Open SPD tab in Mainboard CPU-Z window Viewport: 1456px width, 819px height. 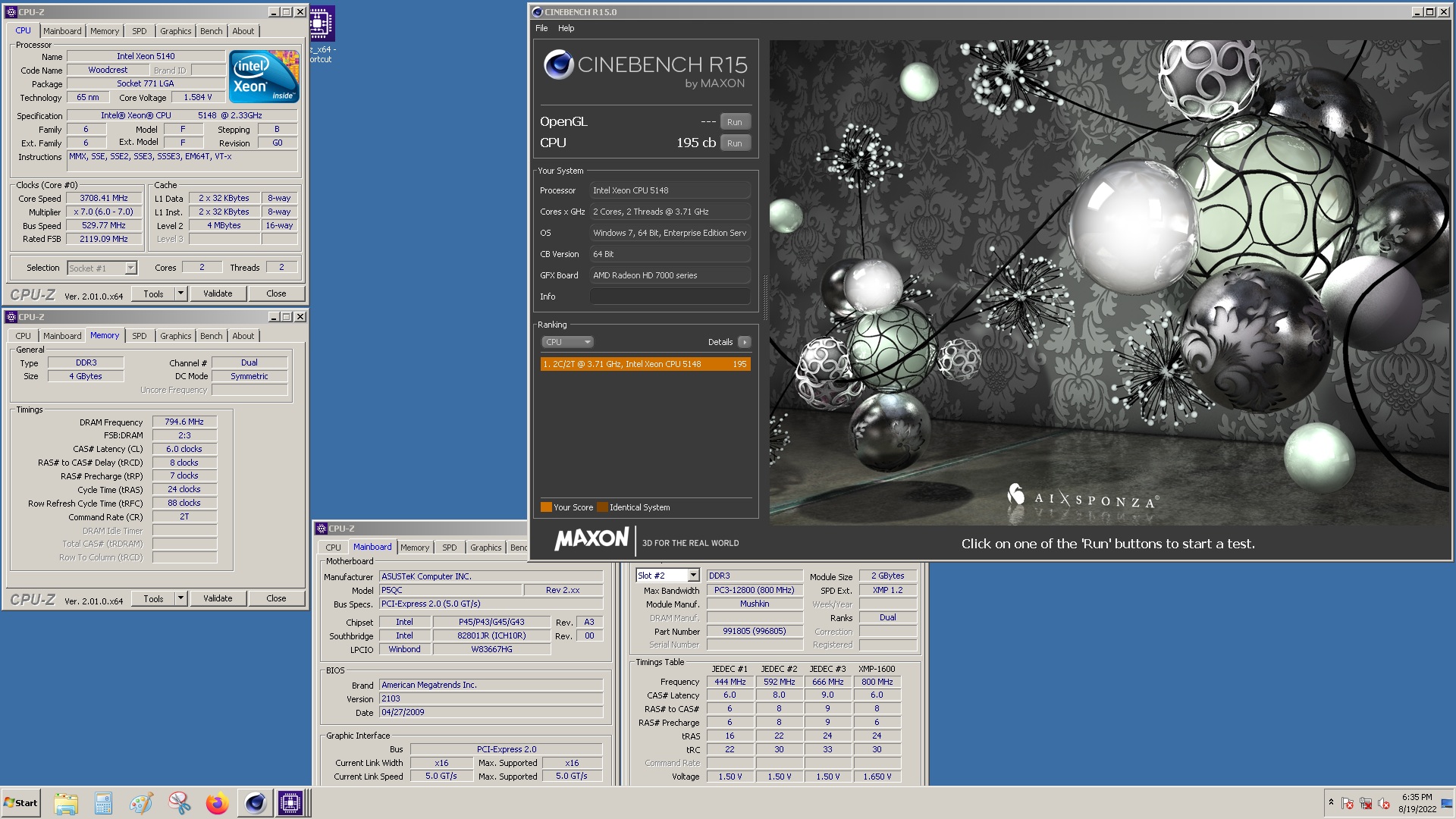point(450,548)
